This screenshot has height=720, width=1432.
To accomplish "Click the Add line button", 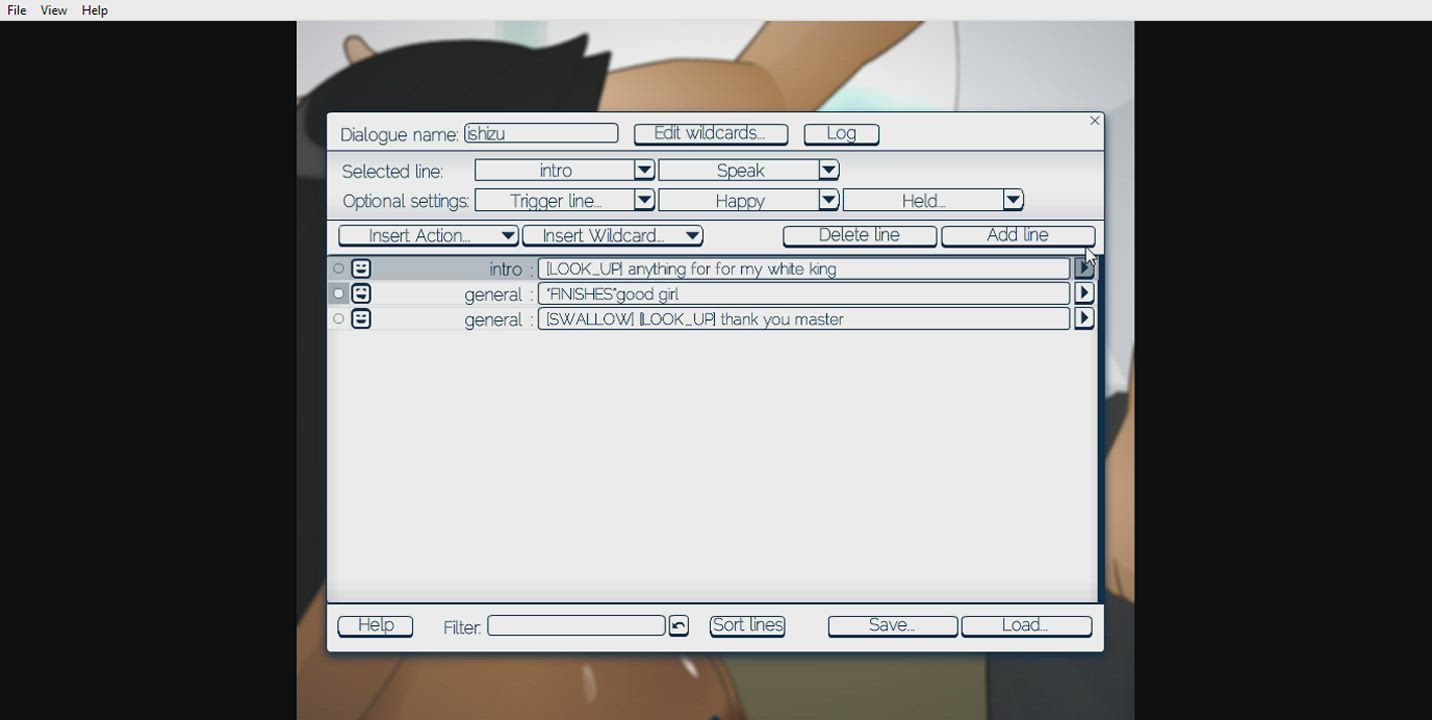I will click(1018, 236).
